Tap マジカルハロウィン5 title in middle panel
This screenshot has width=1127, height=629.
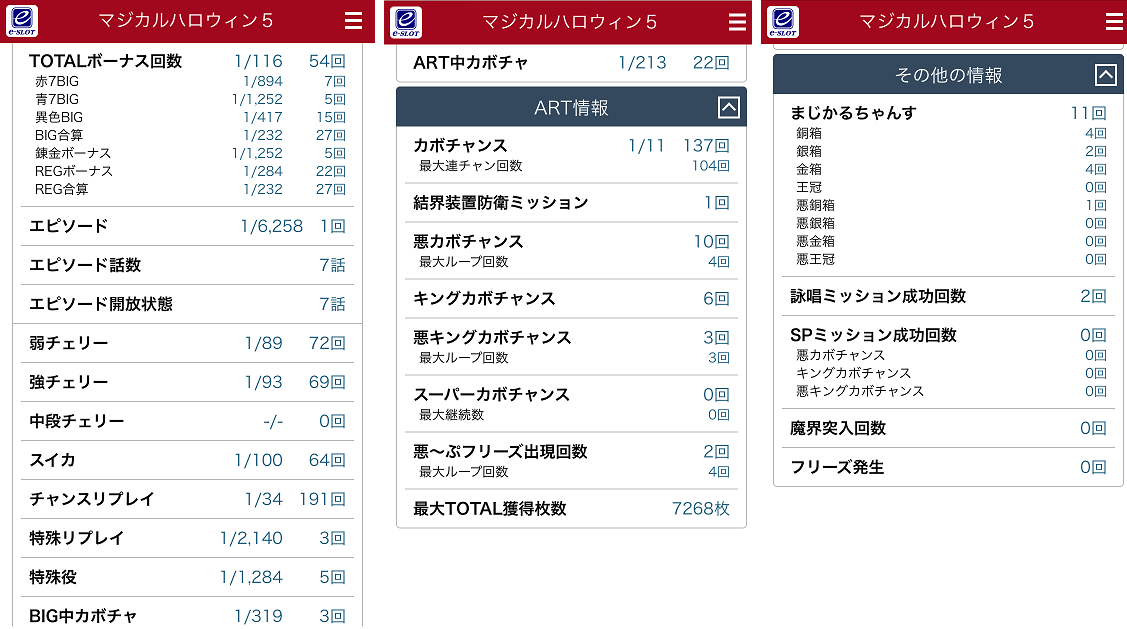(x=569, y=22)
